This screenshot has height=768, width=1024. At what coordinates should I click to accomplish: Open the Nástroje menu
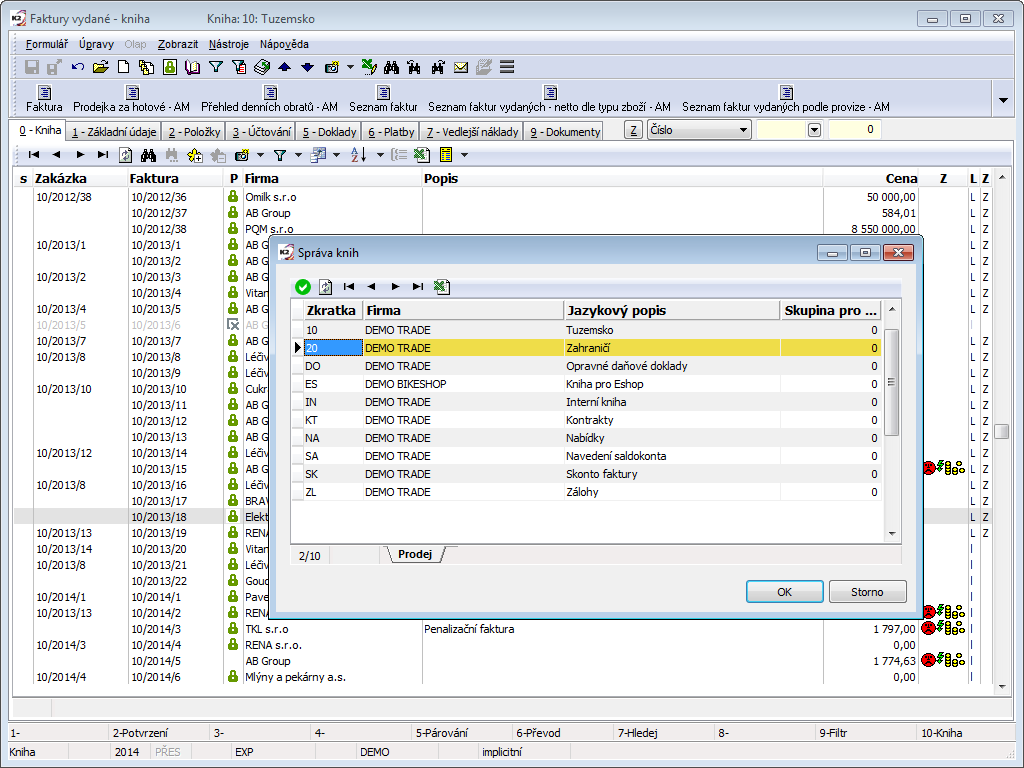coord(229,44)
